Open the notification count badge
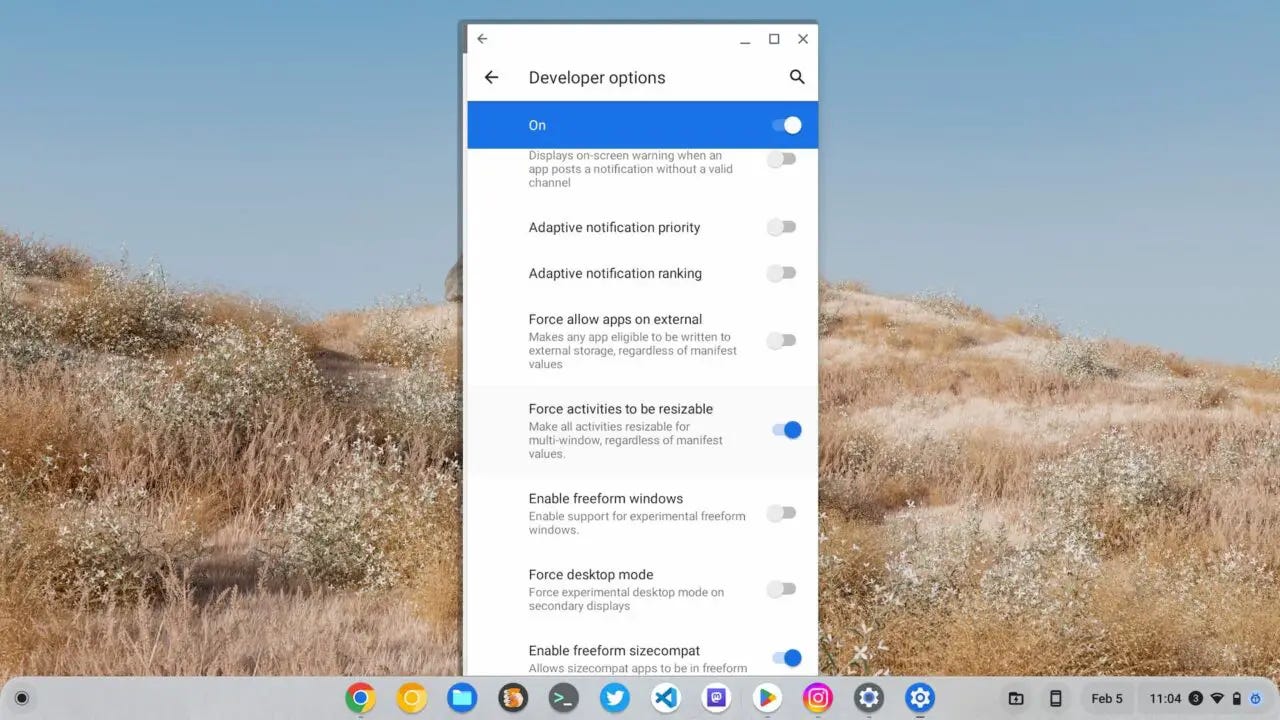 click(1195, 698)
